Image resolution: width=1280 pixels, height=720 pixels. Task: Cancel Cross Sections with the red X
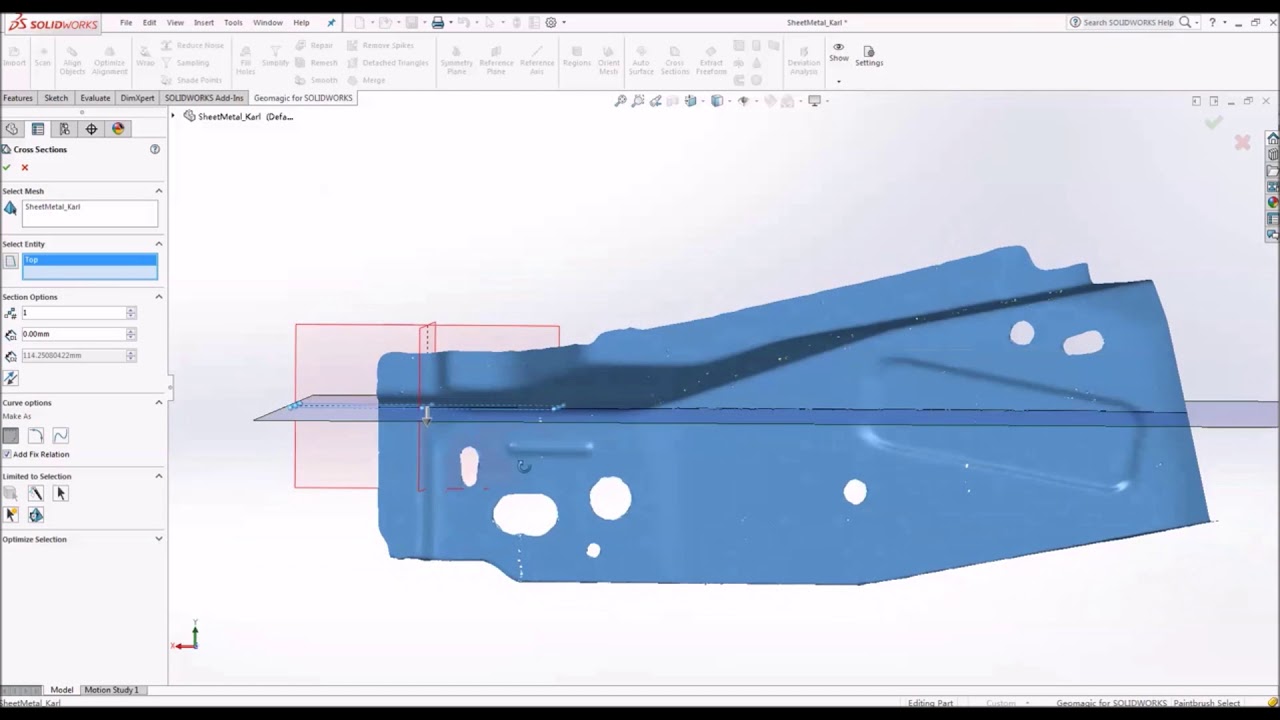(25, 167)
